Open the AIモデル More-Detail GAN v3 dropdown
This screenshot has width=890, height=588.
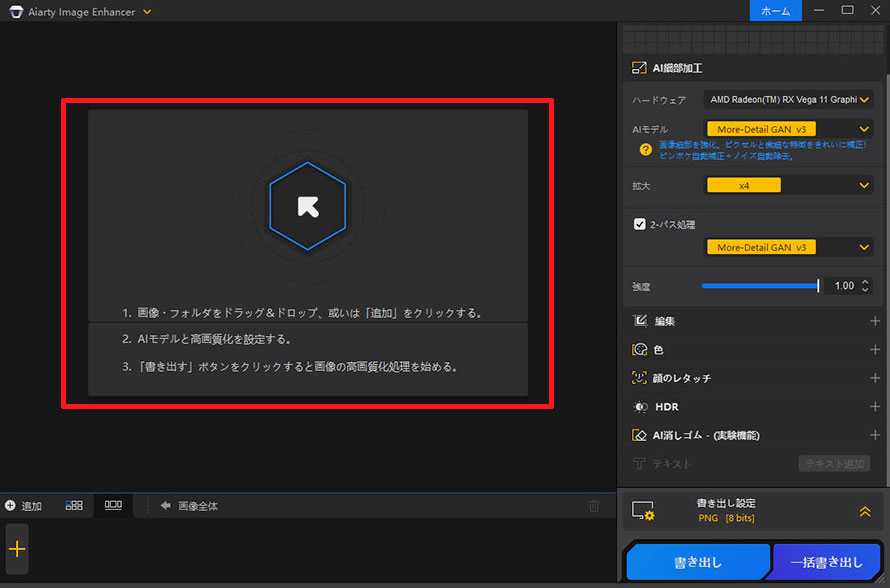tap(788, 129)
